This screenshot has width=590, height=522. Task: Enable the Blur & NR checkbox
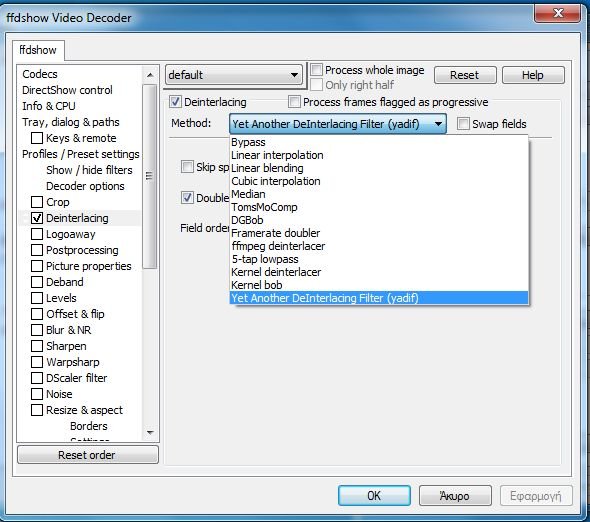[x=37, y=330]
